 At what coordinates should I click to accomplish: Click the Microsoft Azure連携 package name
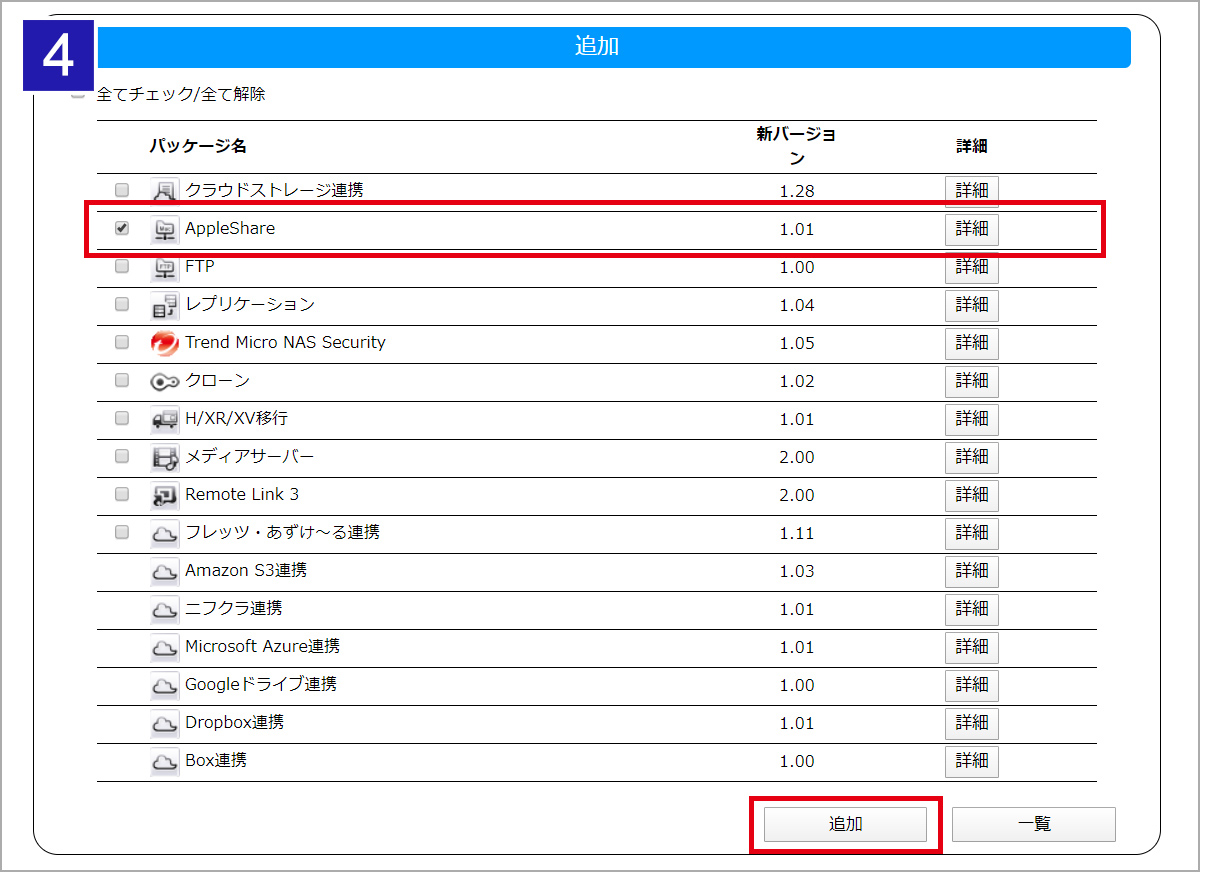(263, 646)
